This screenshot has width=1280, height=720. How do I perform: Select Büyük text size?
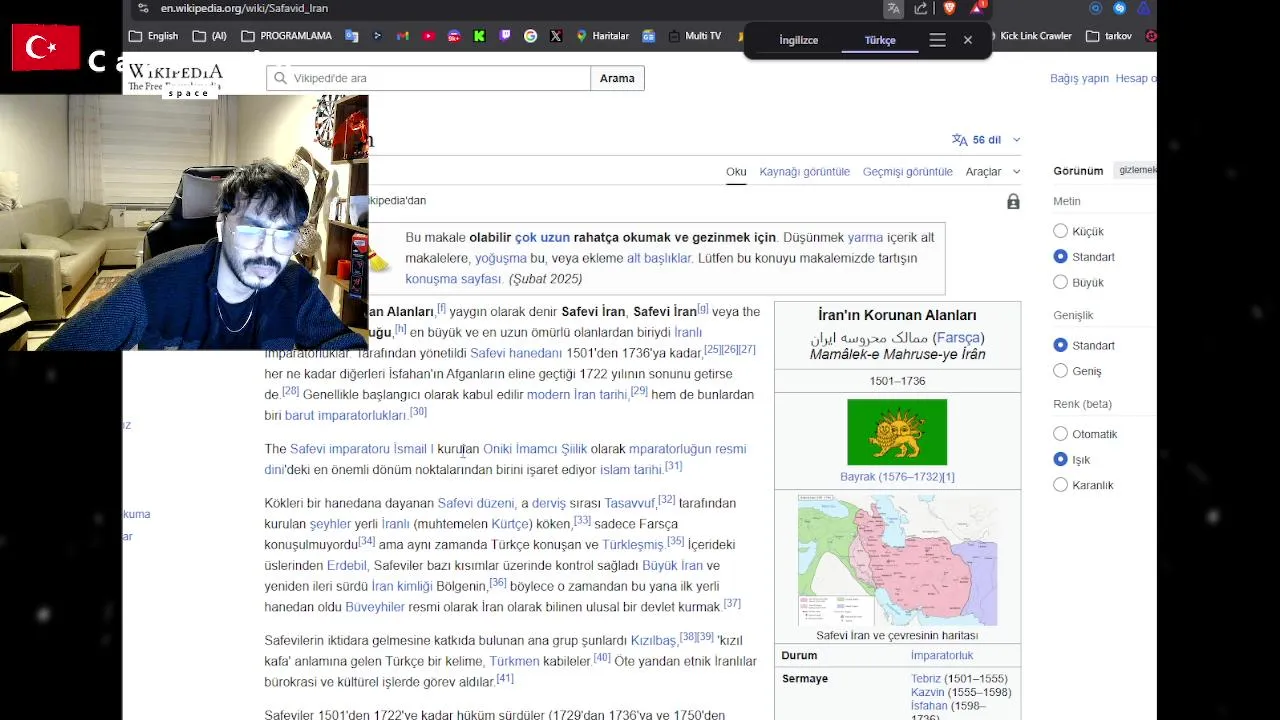pyautogui.click(x=1061, y=282)
